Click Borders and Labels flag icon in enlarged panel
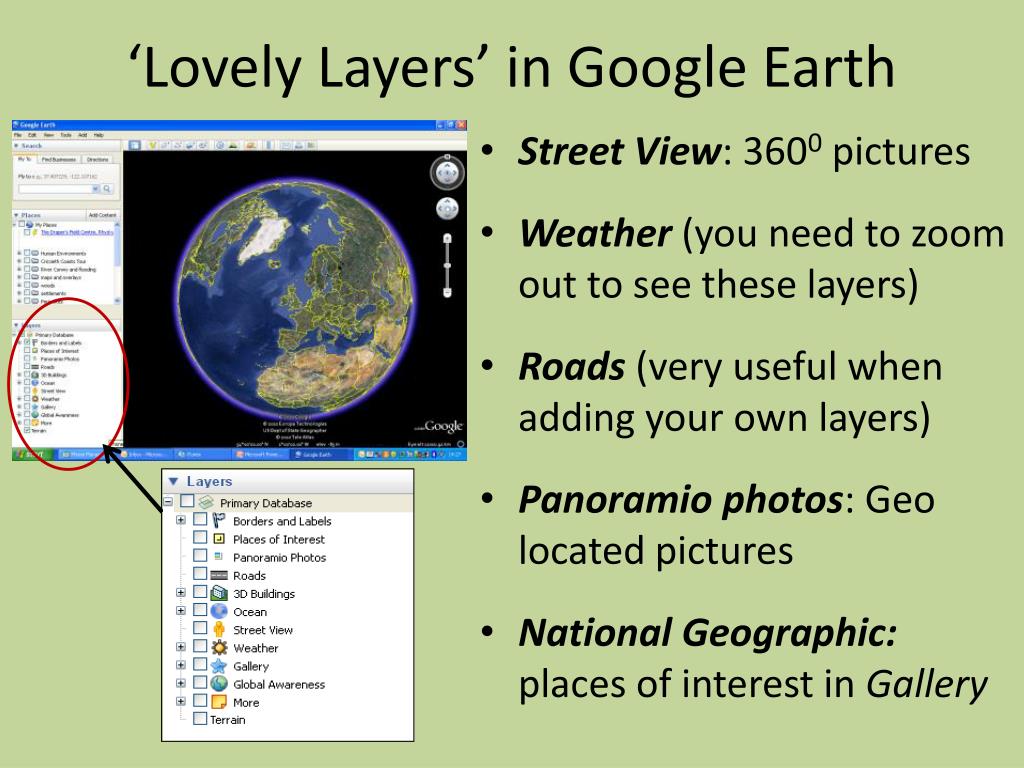Viewport: 1024px width, 768px height. click(x=219, y=520)
